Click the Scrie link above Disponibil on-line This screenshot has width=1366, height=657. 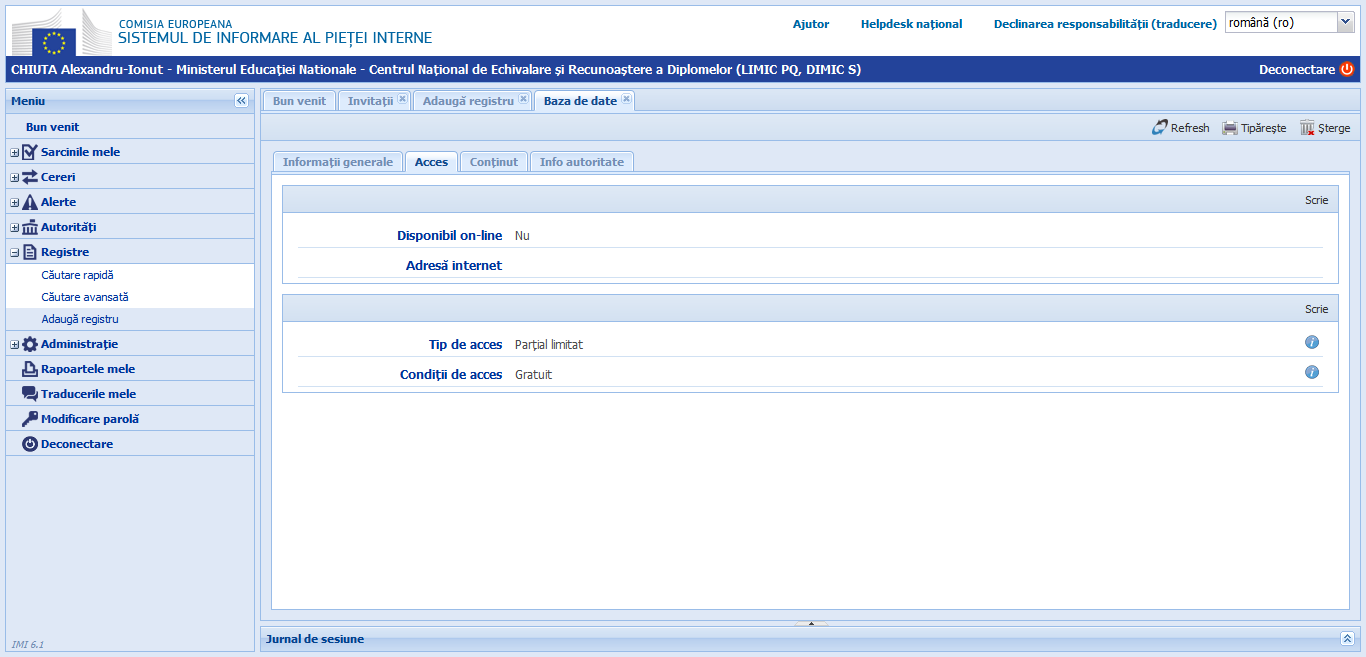pyautogui.click(x=1316, y=199)
